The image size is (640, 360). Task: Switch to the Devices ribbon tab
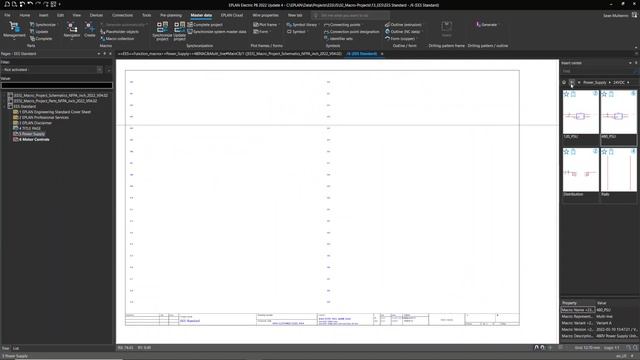pos(96,15)
